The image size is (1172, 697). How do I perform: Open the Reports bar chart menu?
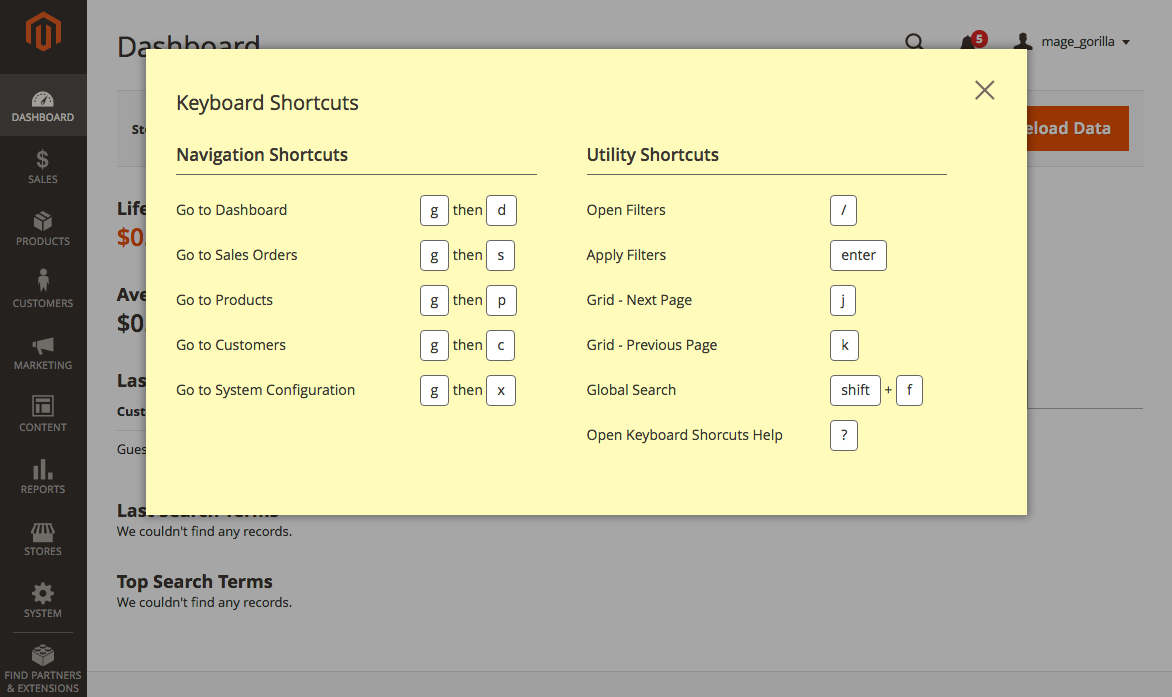[x=43, y=476]
